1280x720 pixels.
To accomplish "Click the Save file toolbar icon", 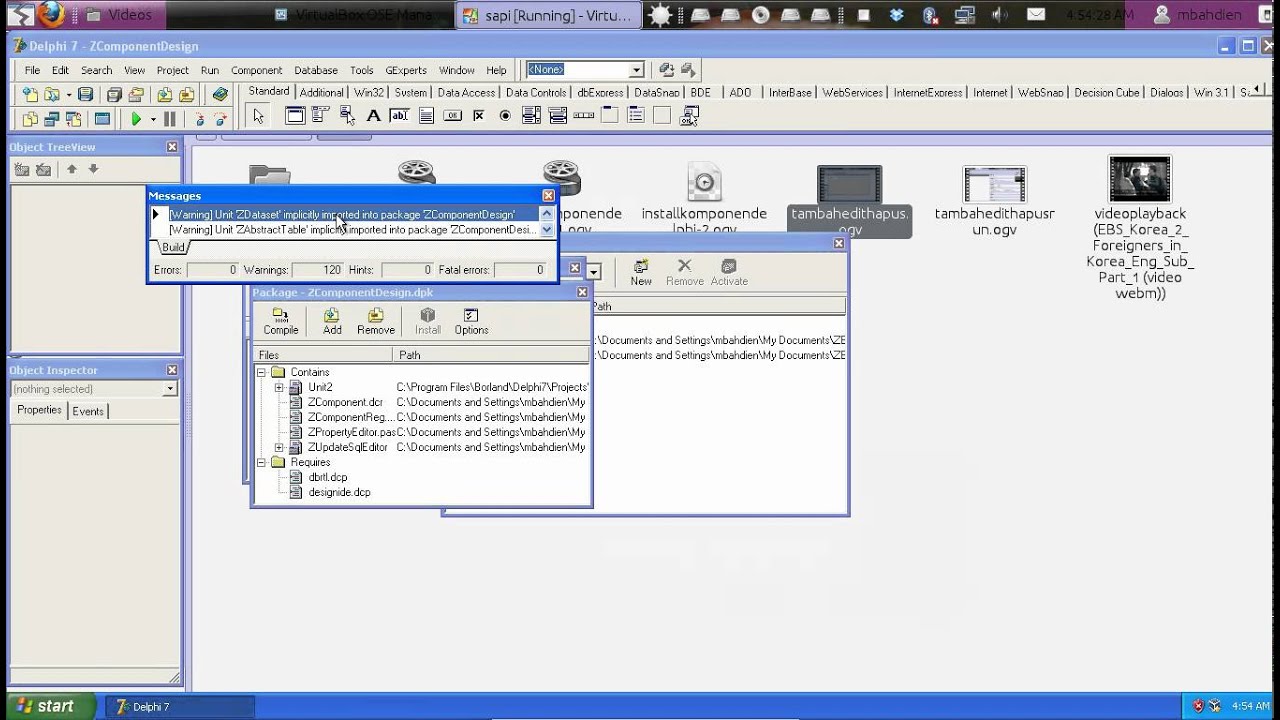I will tap(85, 94).
